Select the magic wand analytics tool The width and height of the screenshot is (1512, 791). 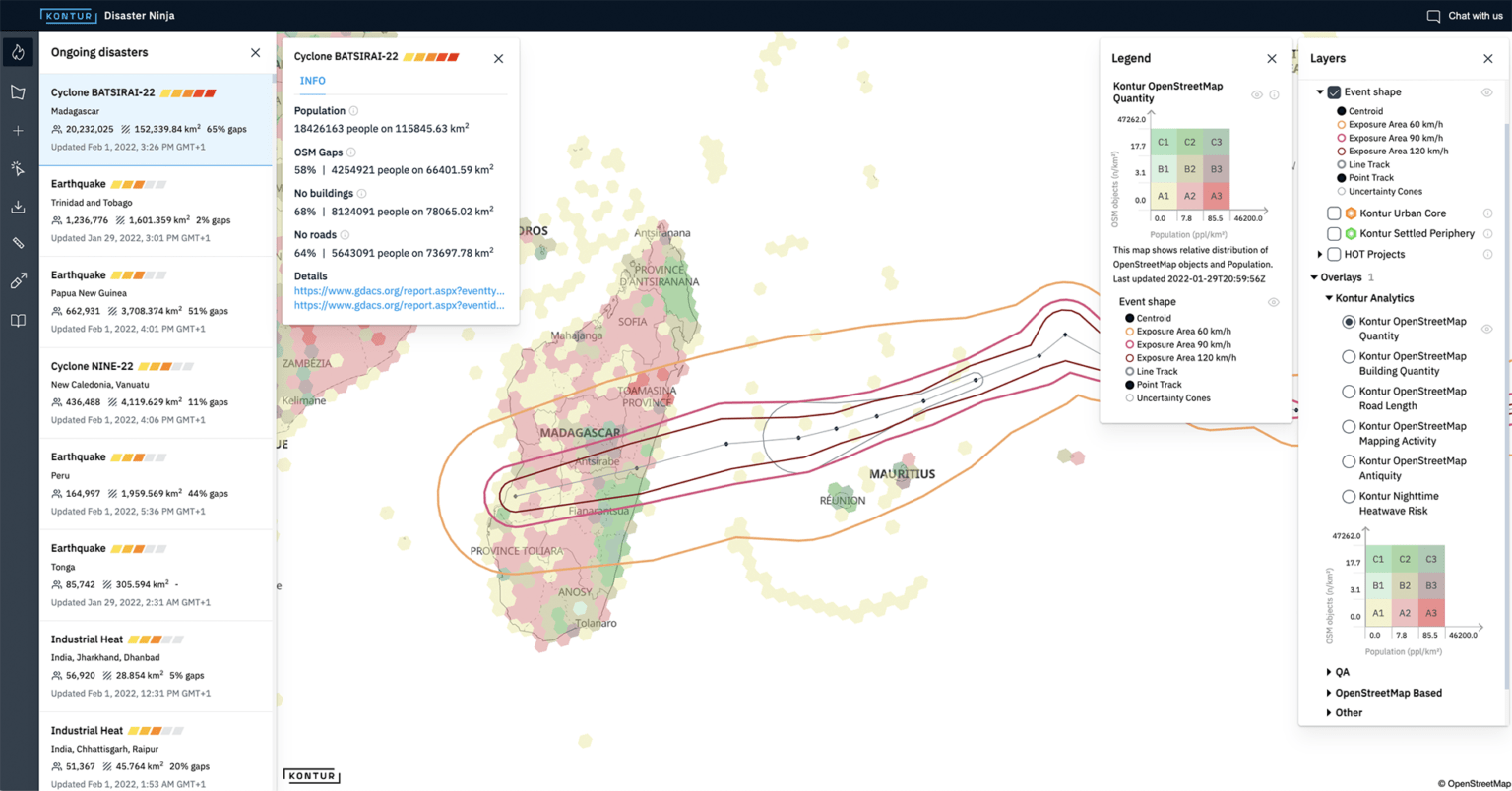[x=17, y=167]
